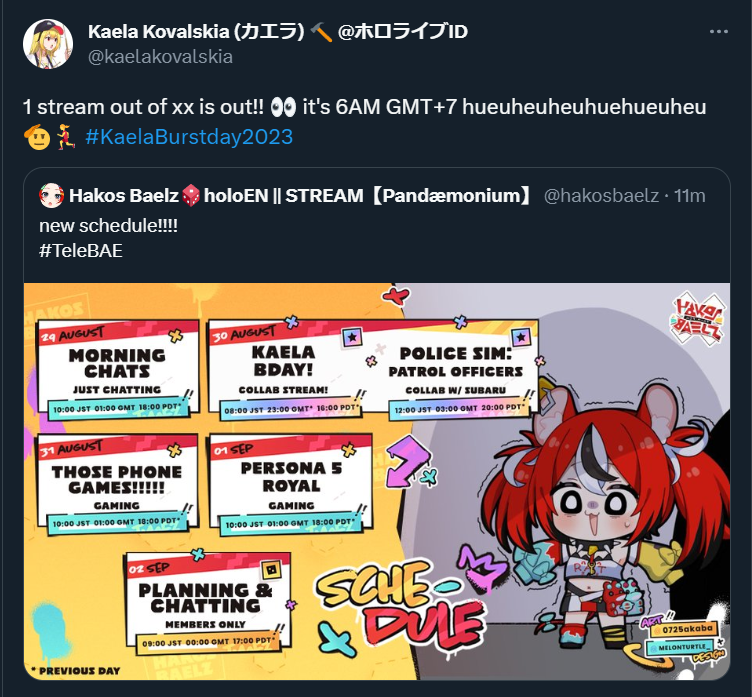The height and width of the screenshot is (697, 752).
Task: Click the Kaela Kovalskia display name
Action: (x=196, y=32)
